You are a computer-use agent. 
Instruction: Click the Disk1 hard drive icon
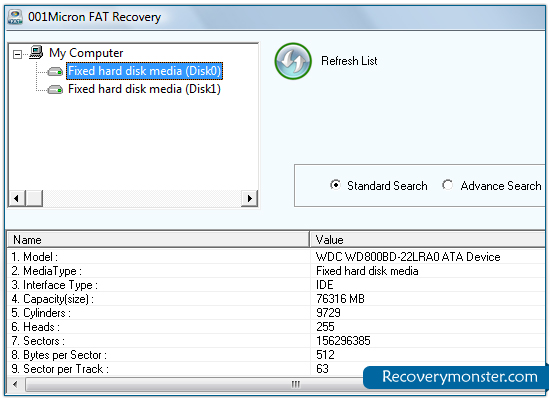[55, 89]
